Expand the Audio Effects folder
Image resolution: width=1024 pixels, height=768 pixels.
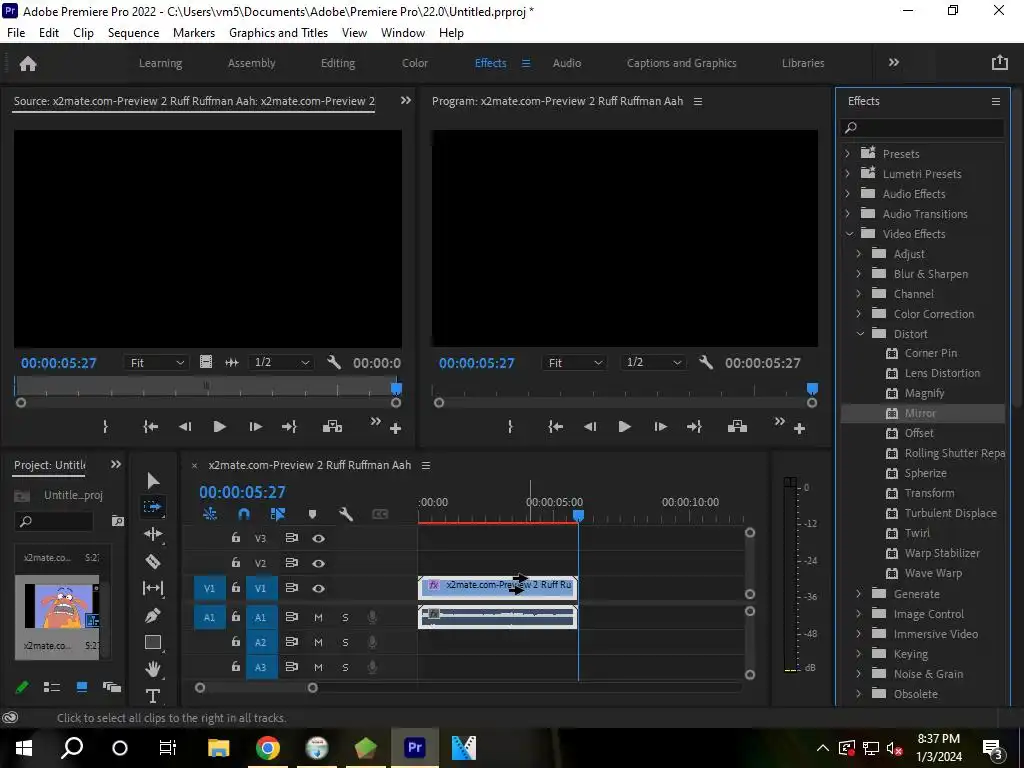coord(848,194)
